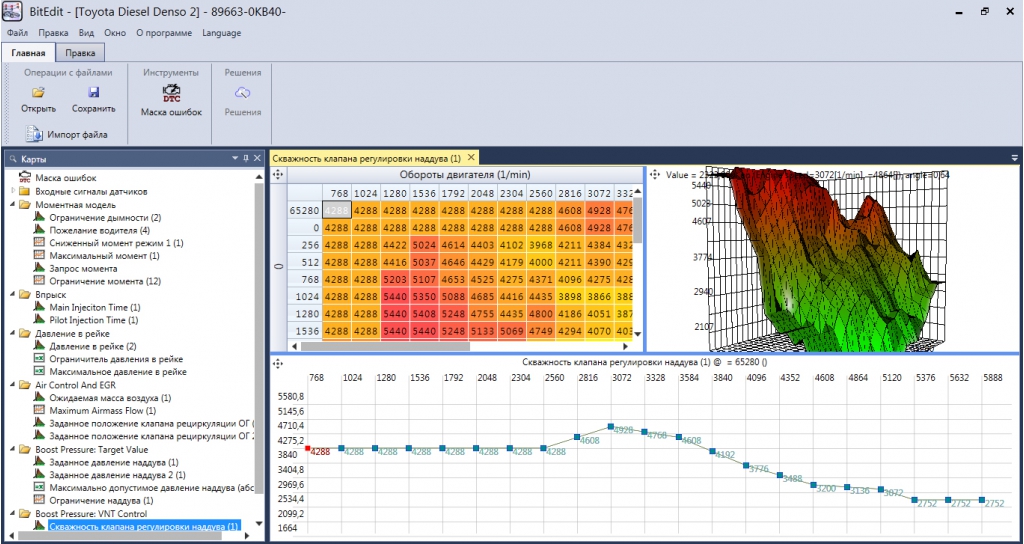The image size is (1024, 544).
Task: Open a file with the Открыть icon
Action: (38, 93)
